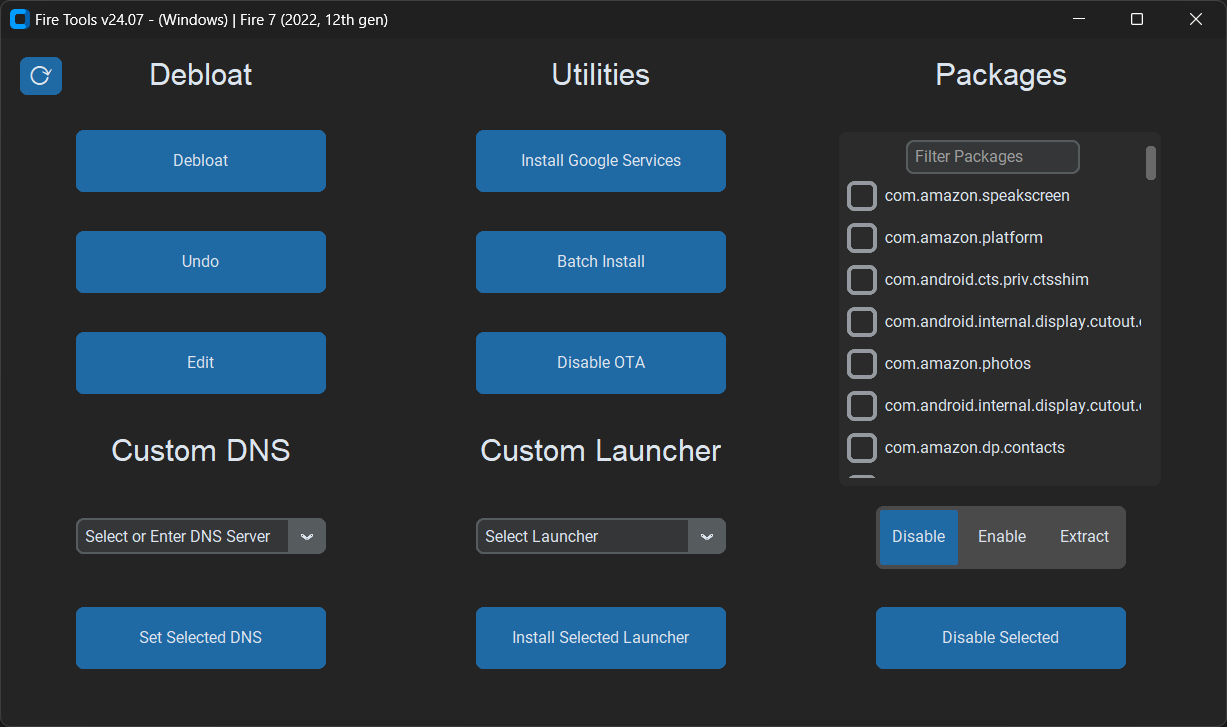1227x727 pixels.
Task: Click the Fire Tools app icon in title bar
Action: (19, 19)
